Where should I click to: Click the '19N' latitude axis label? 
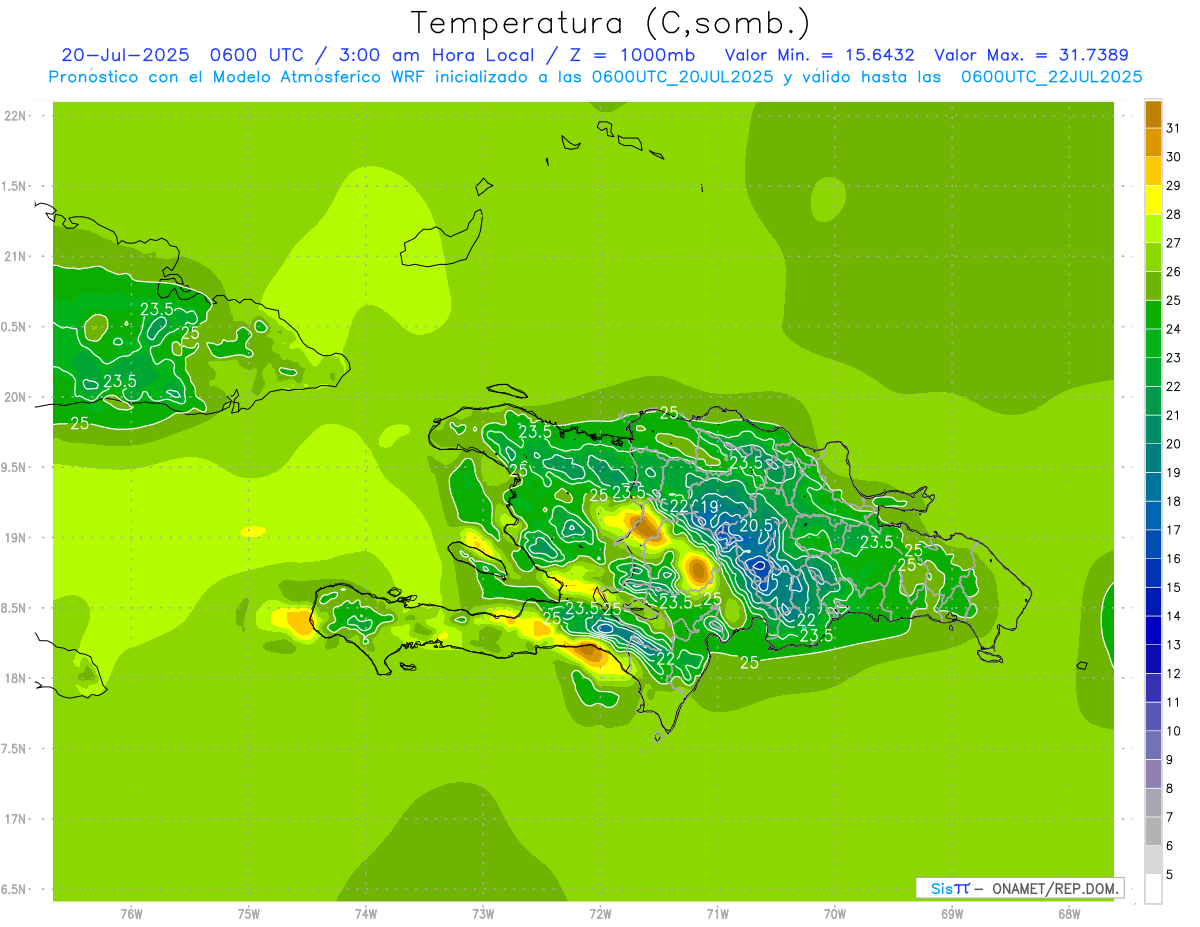tap(16, 538)
